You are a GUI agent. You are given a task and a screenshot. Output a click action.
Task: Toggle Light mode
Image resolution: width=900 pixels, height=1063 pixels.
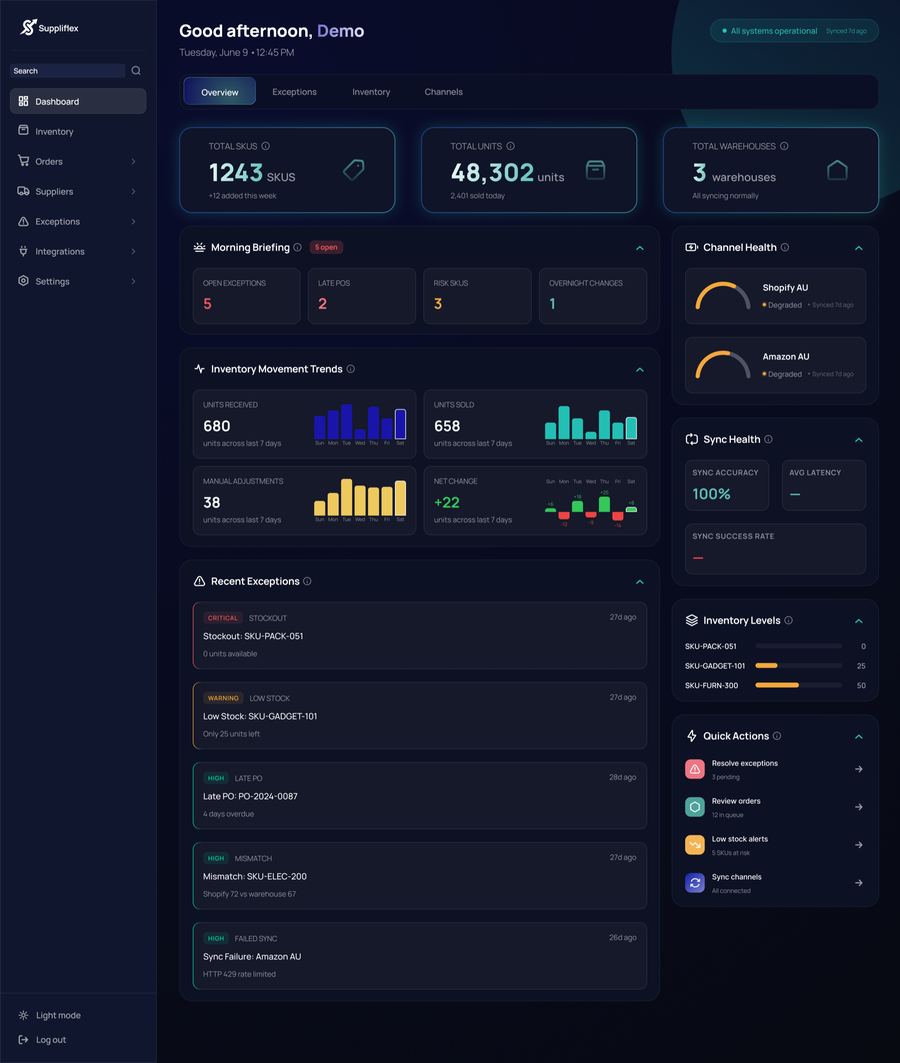point(49,1015)
